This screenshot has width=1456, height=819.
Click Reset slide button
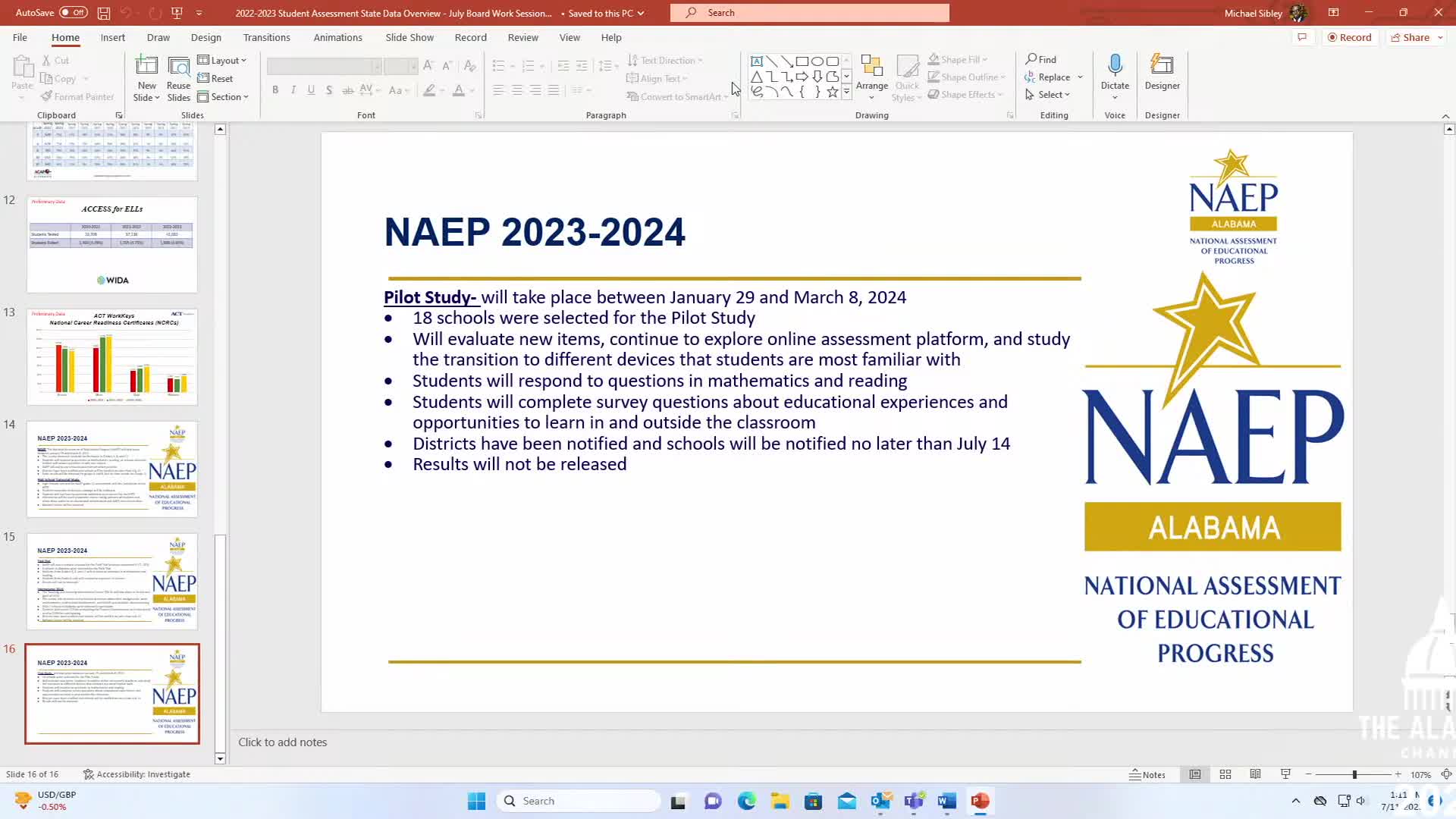pyautogui.click(x=215, y=78)
